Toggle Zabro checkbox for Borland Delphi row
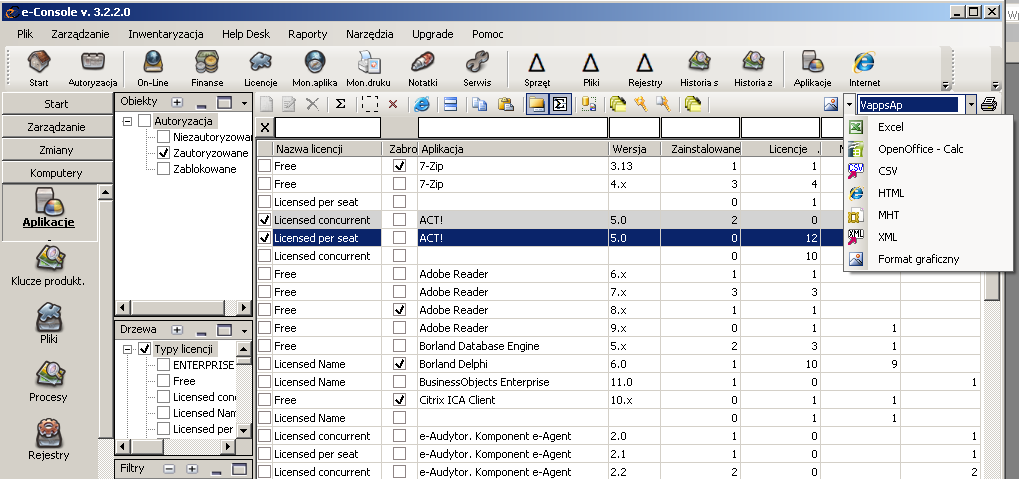This screenshot has height=479, width=1019. pos(399,364)
